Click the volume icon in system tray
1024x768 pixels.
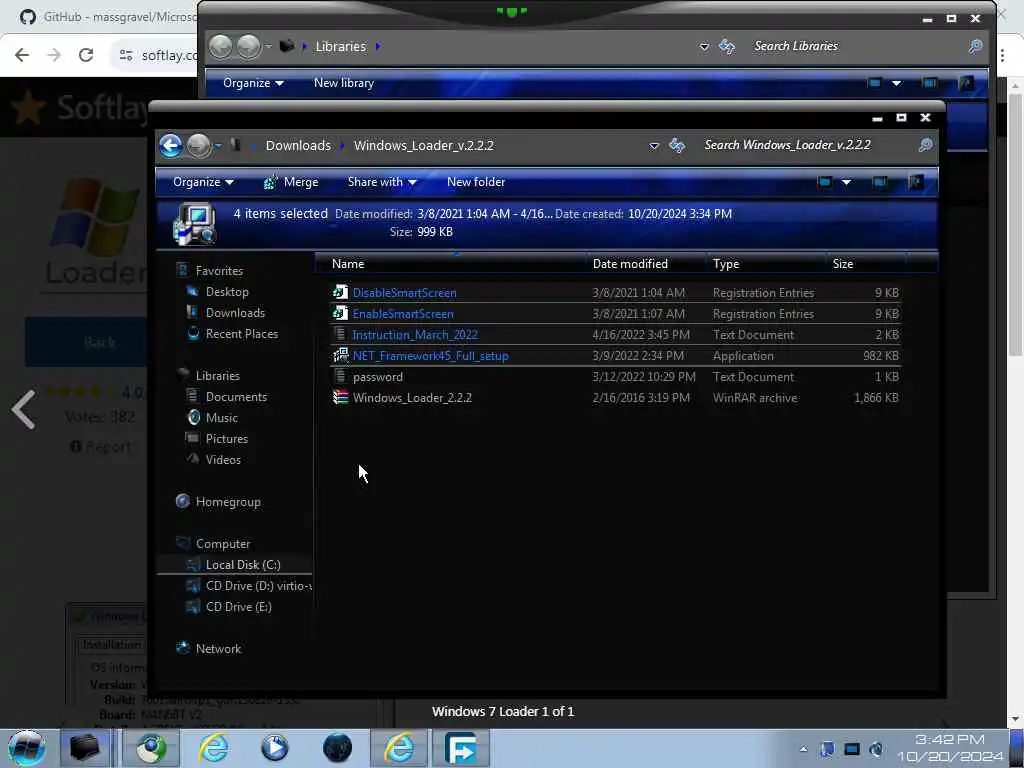[876, 749]
